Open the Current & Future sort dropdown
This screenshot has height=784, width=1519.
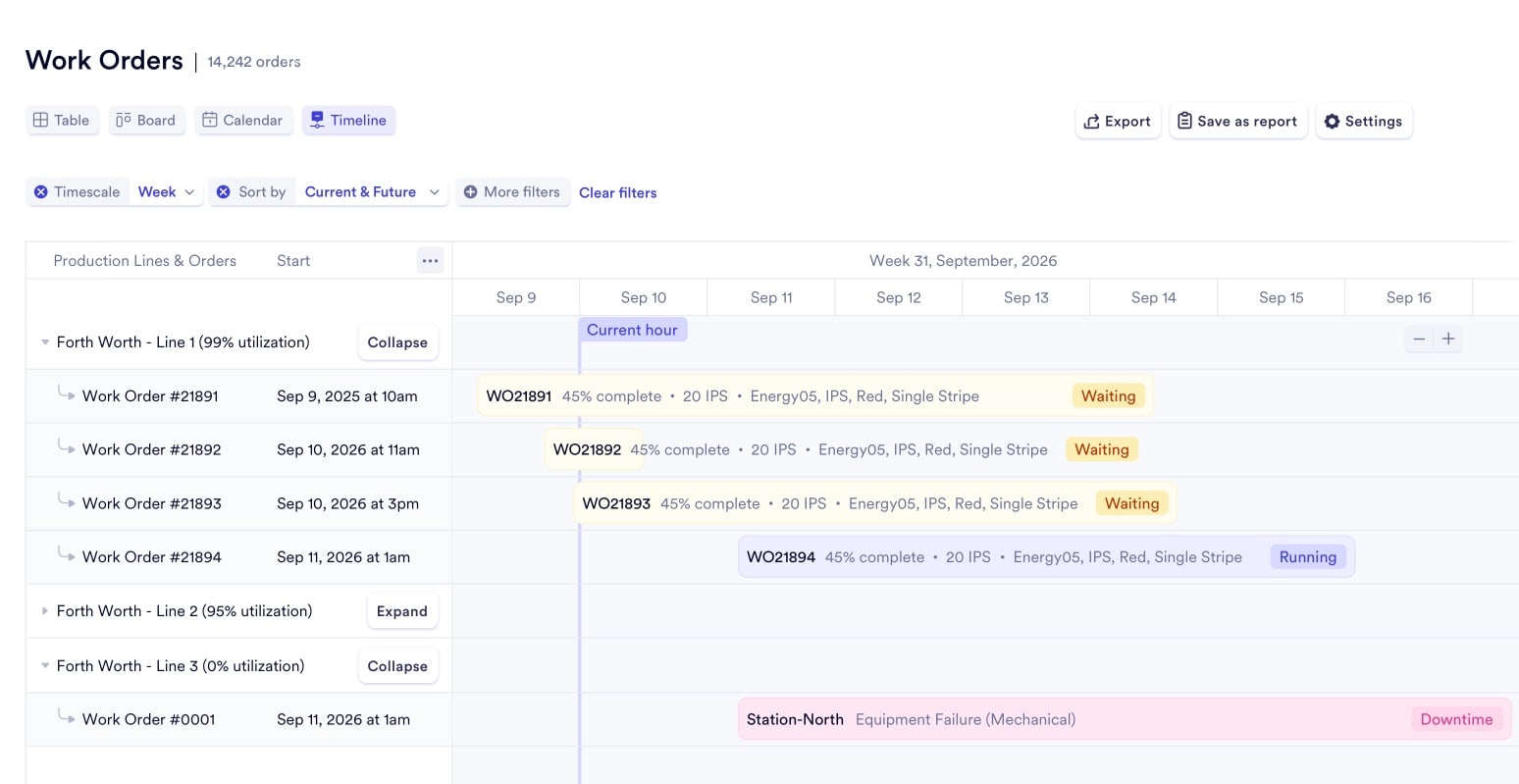click(371, 191)
